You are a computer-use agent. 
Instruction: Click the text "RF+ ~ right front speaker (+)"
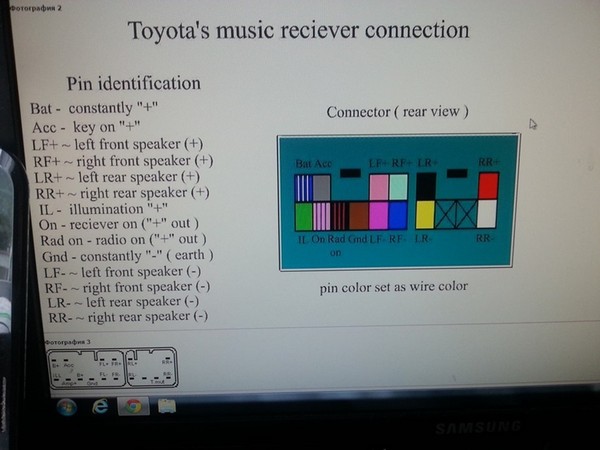click(123, 161)
